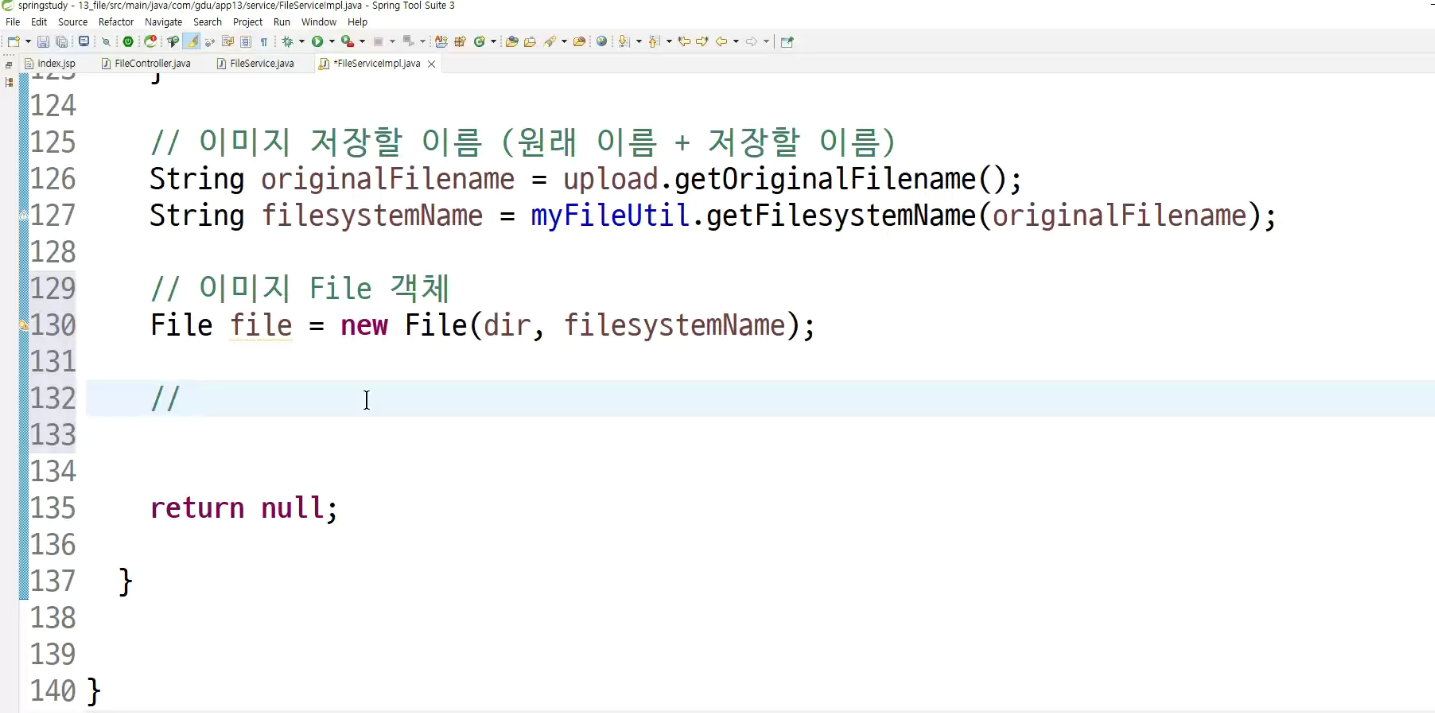Click 'return null;' statement on line 135
This screenshot has height=713, width=1435.
pos(244,508)
